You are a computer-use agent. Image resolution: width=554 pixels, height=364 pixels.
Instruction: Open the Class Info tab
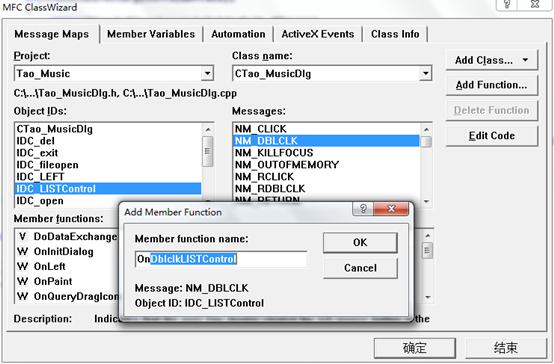pos(395,34)
